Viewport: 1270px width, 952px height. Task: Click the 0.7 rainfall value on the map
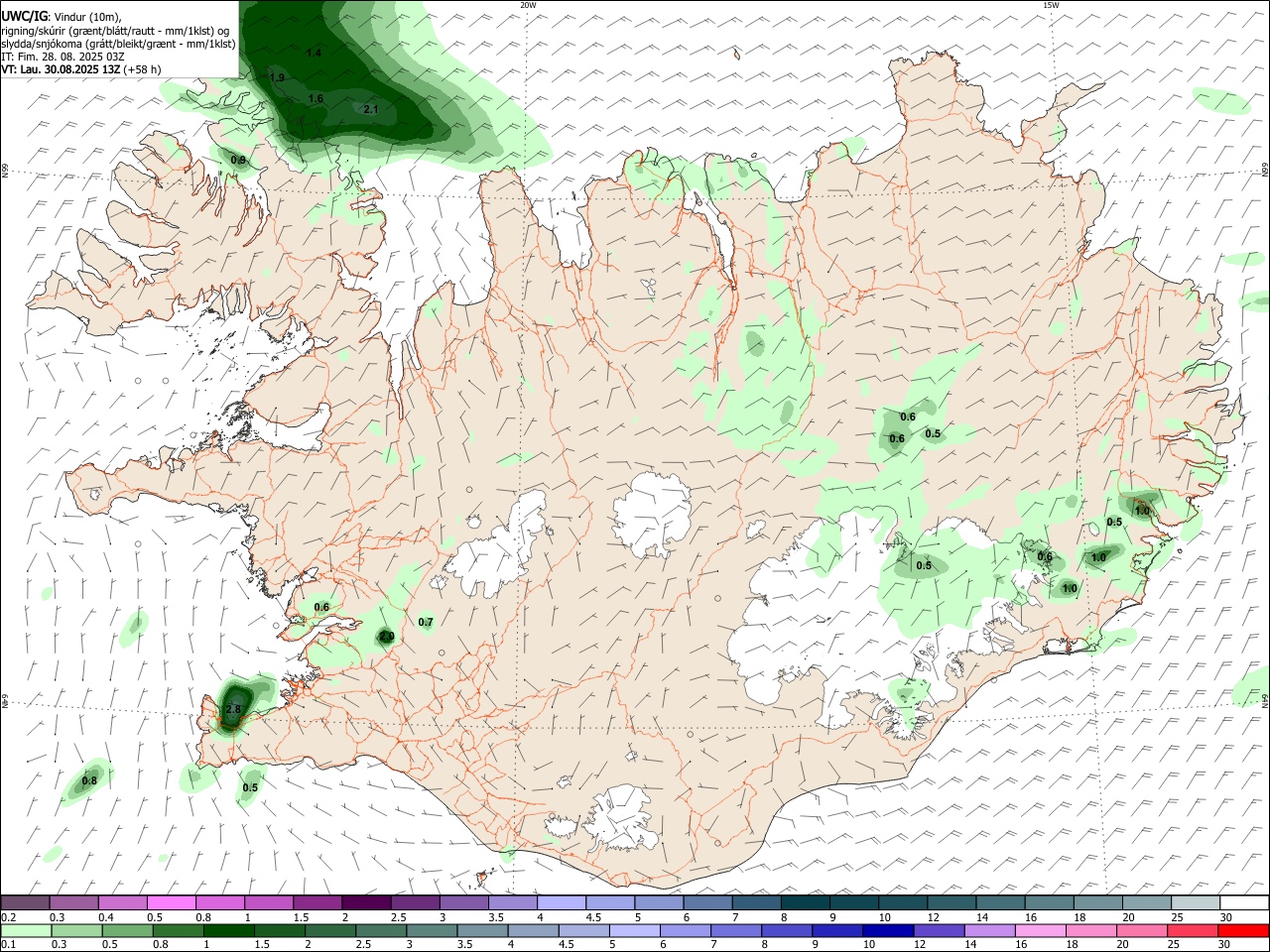pos(426,622)
